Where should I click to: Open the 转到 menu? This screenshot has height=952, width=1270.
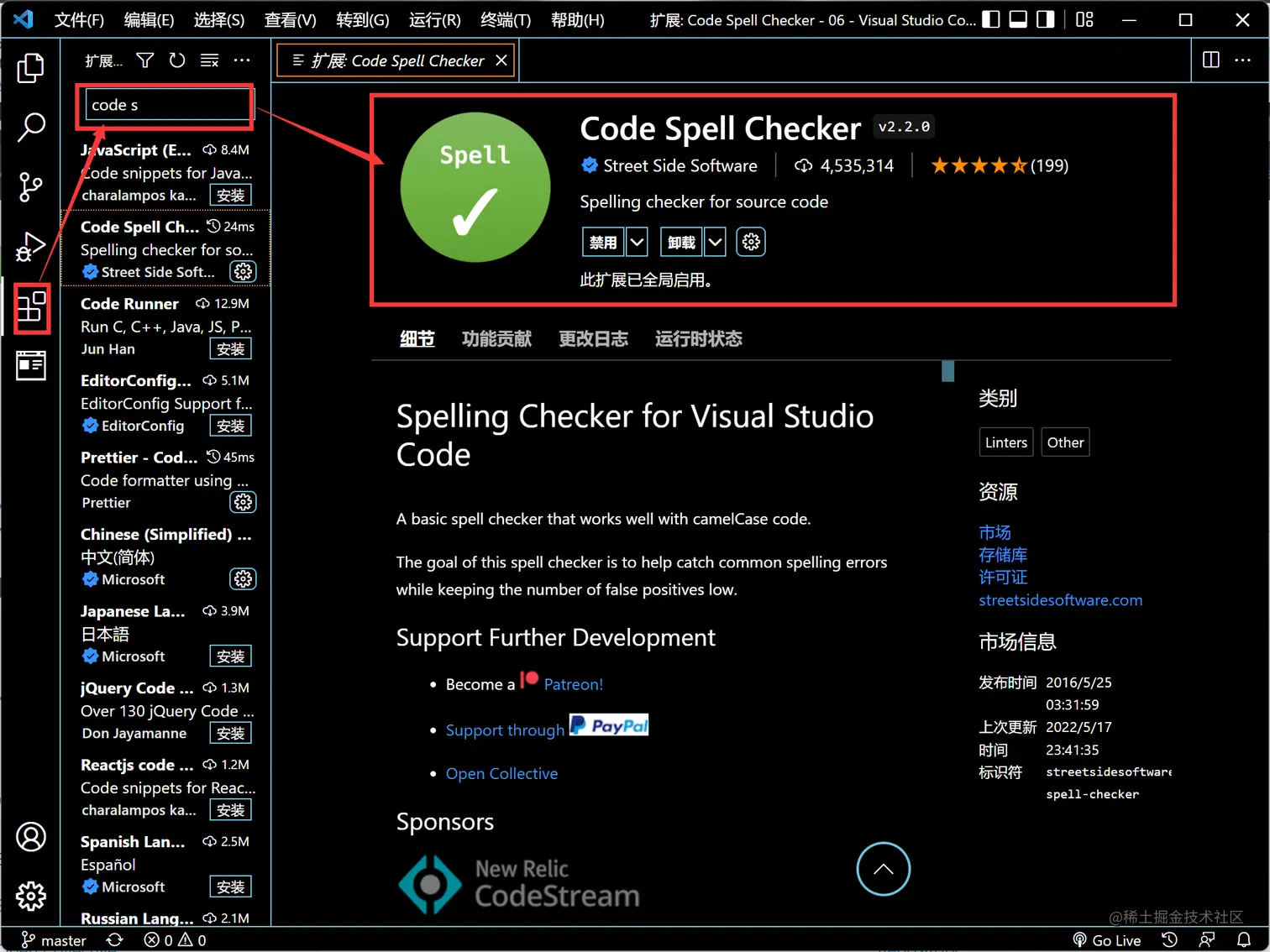363,19
